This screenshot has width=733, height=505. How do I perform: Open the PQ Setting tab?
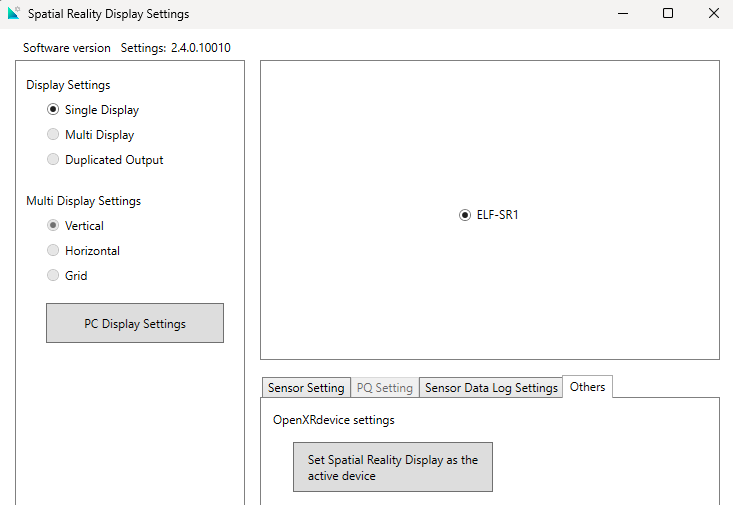(385, 388)
